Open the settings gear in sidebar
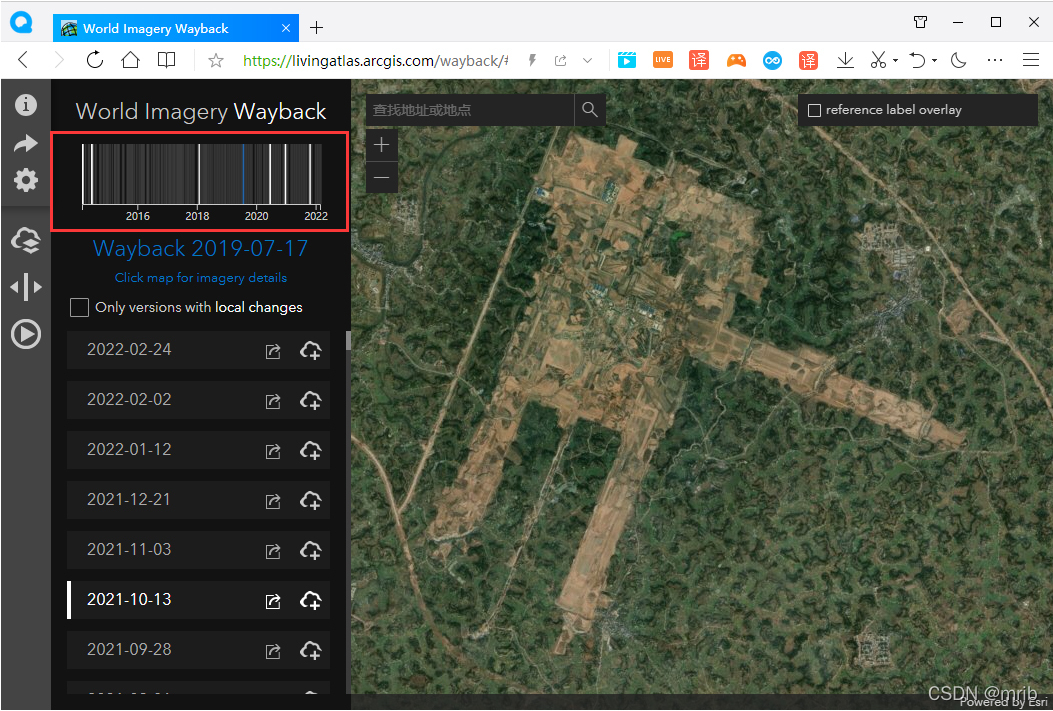Viewport: 1053px width, 711px height. 26,180
